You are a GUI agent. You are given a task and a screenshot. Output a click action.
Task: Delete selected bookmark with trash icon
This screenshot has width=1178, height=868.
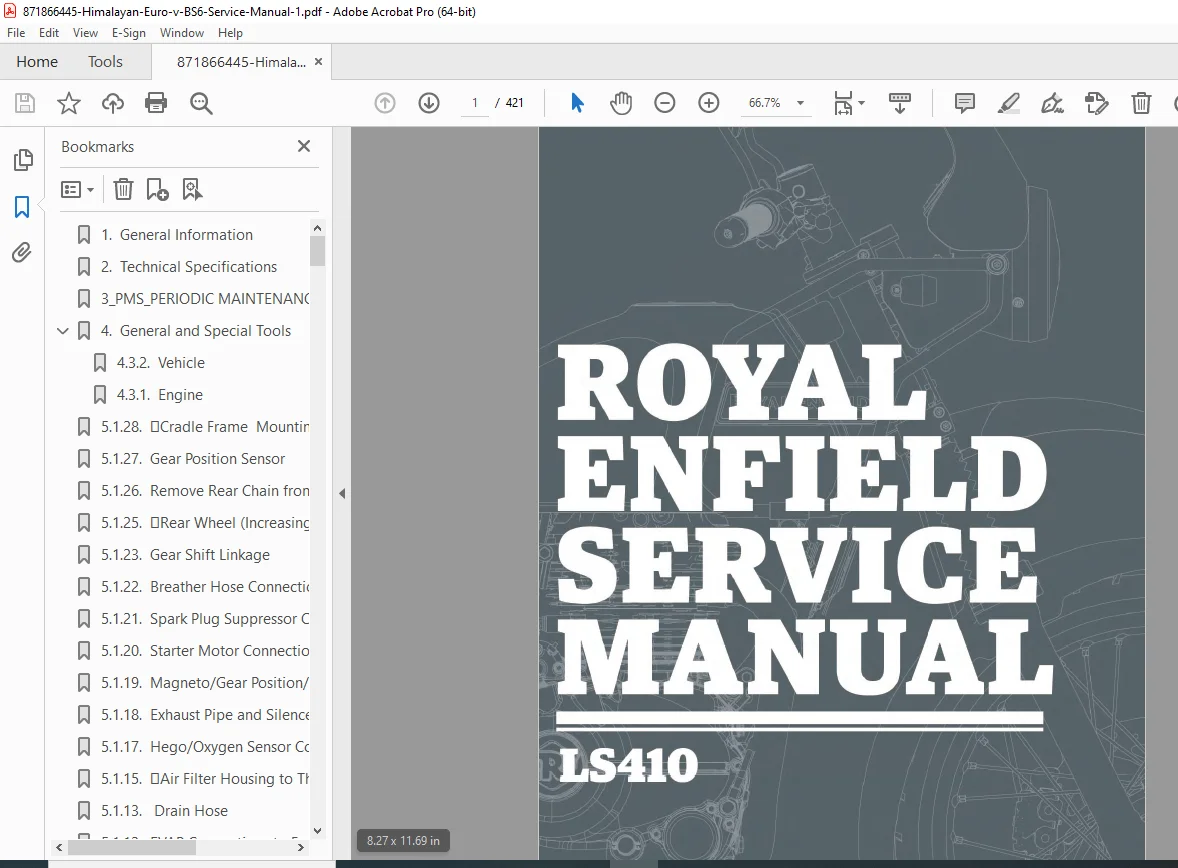(x=123, y=189)
